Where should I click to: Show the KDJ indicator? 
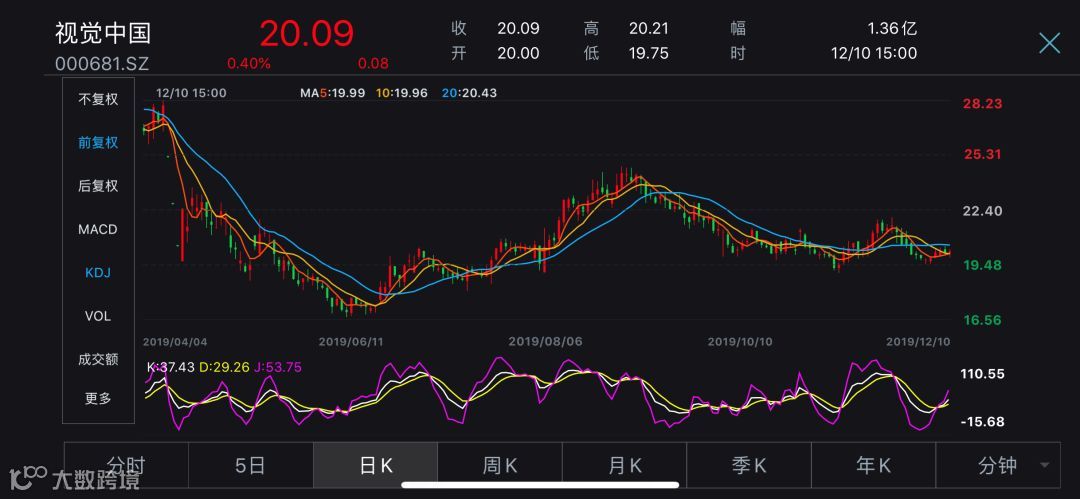(98, 273)
